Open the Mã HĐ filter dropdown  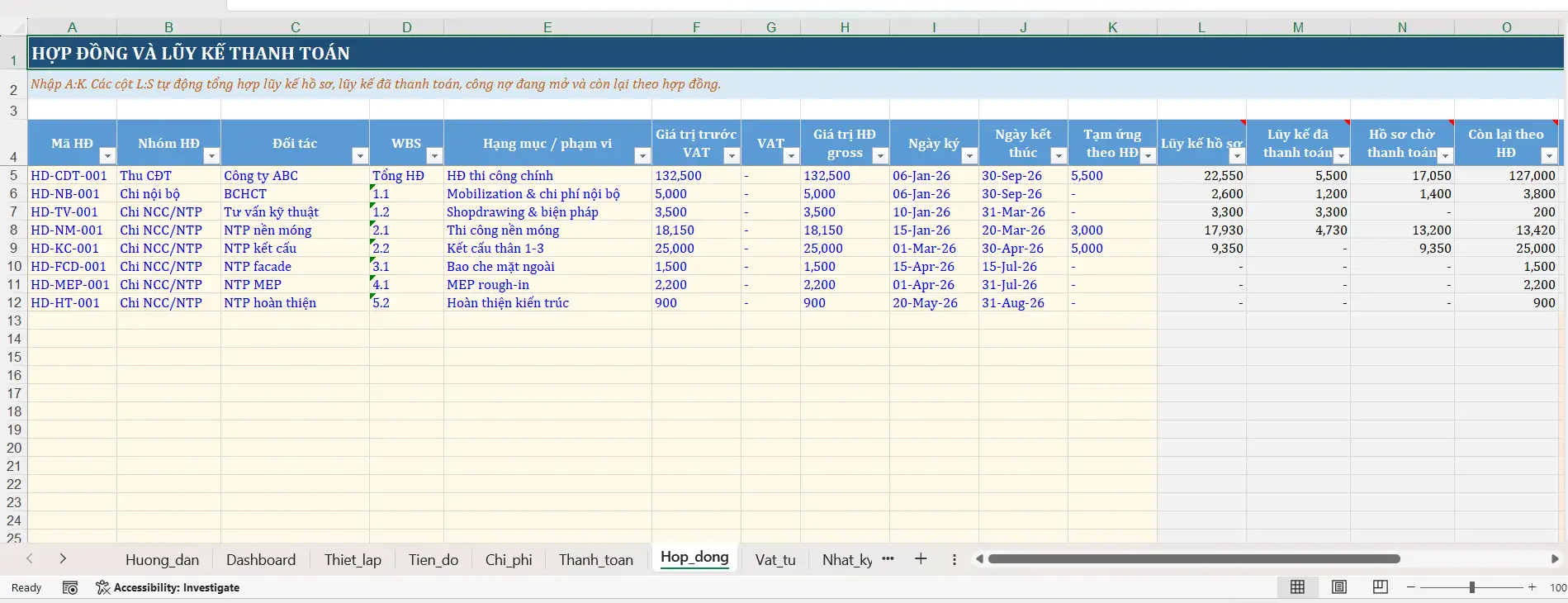[x=107, y=156]
